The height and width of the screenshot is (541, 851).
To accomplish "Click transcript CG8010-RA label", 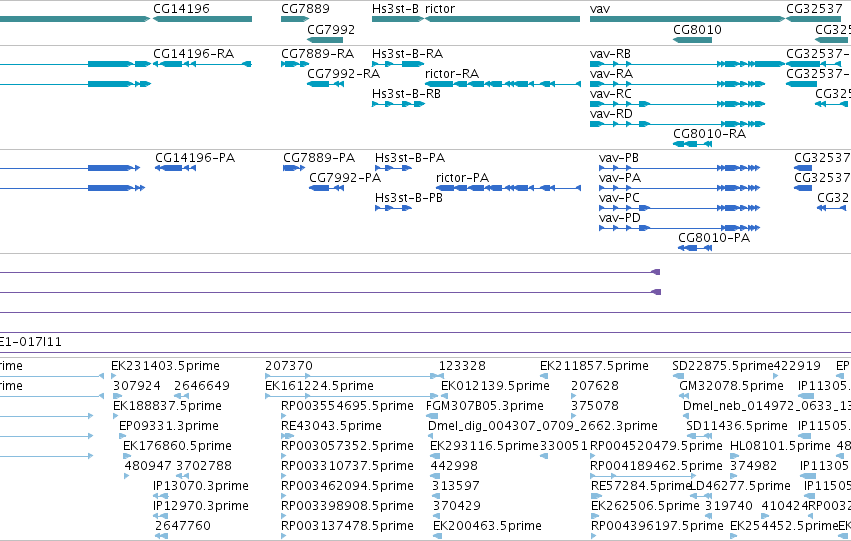I will click(x=709, y=133).
